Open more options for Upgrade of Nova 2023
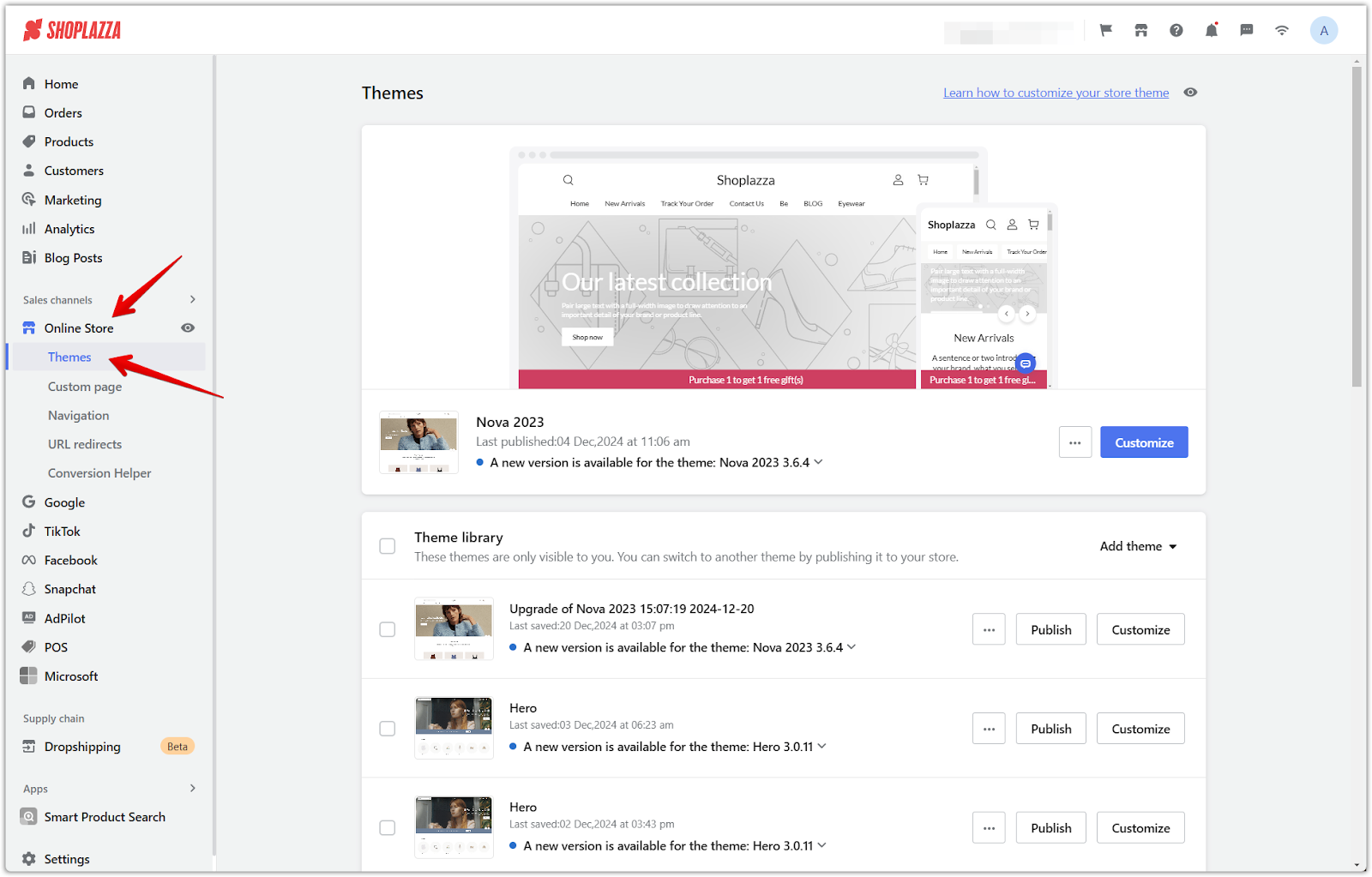 point(989,629)
